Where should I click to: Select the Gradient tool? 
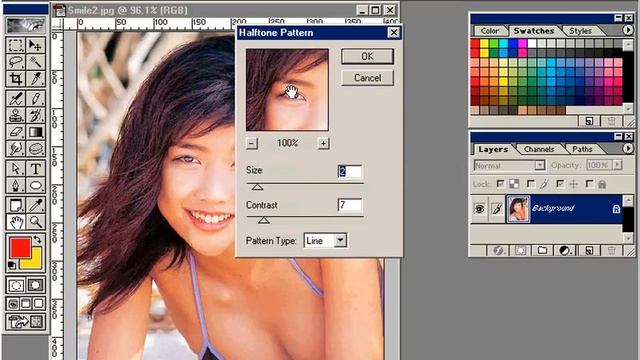pyautogui.click(x=36, y=132)
